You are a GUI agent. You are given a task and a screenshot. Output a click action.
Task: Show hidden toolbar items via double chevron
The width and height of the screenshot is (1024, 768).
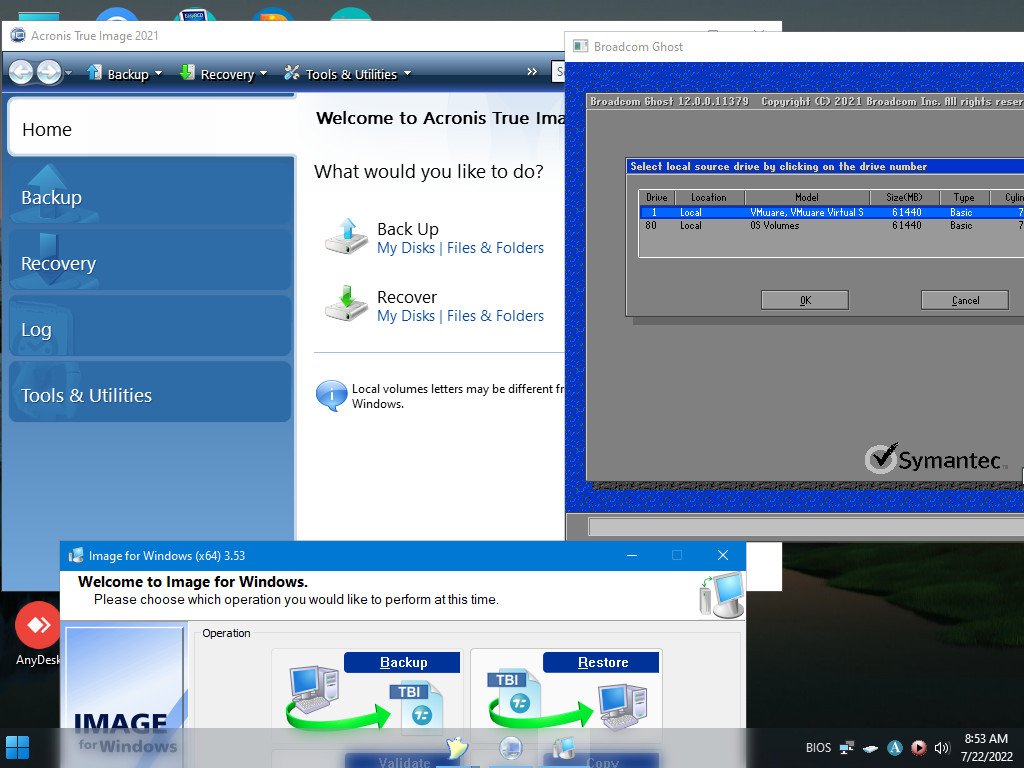(x=533, y=72)
